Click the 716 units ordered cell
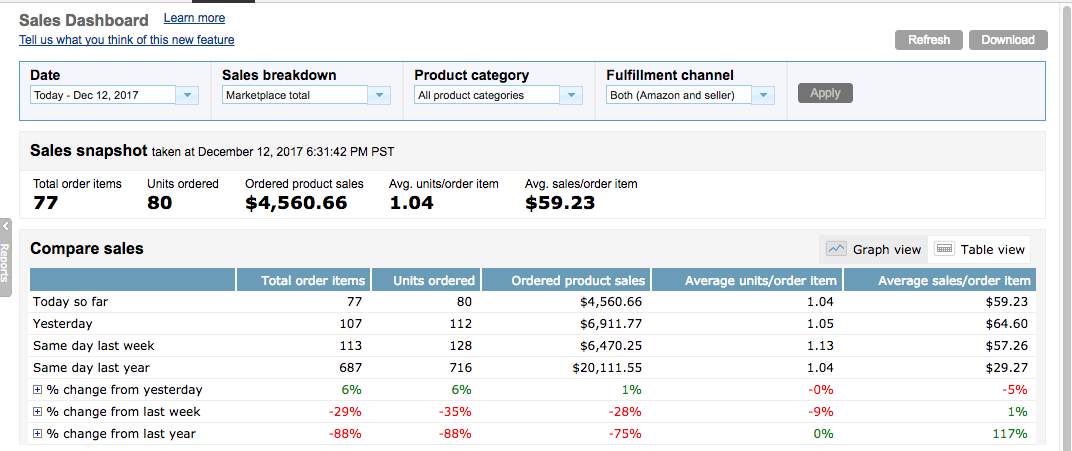The image size is (1072, 451). pos(459,368)
